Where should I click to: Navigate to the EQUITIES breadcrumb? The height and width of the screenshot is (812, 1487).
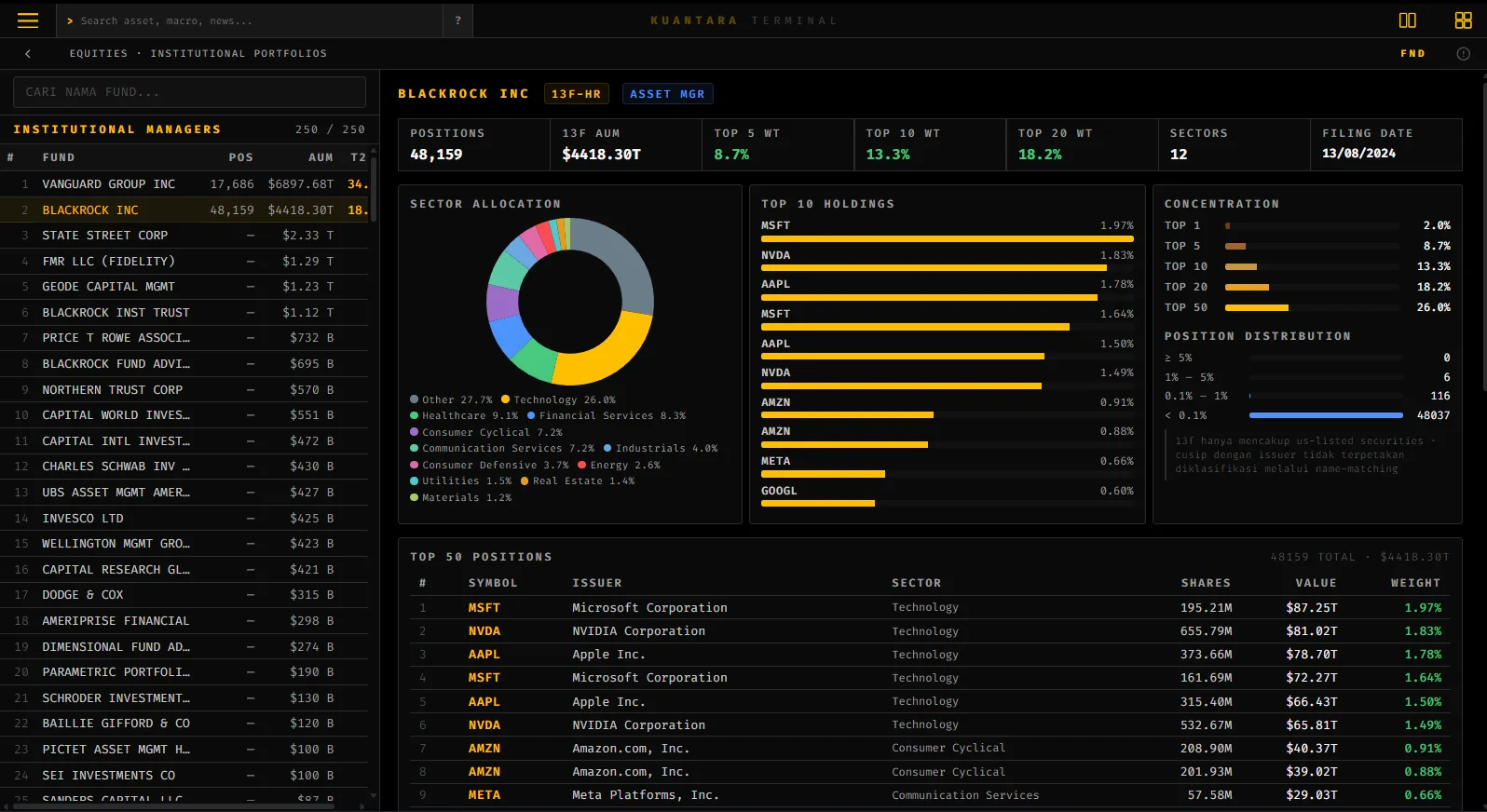tap(98, 54)
